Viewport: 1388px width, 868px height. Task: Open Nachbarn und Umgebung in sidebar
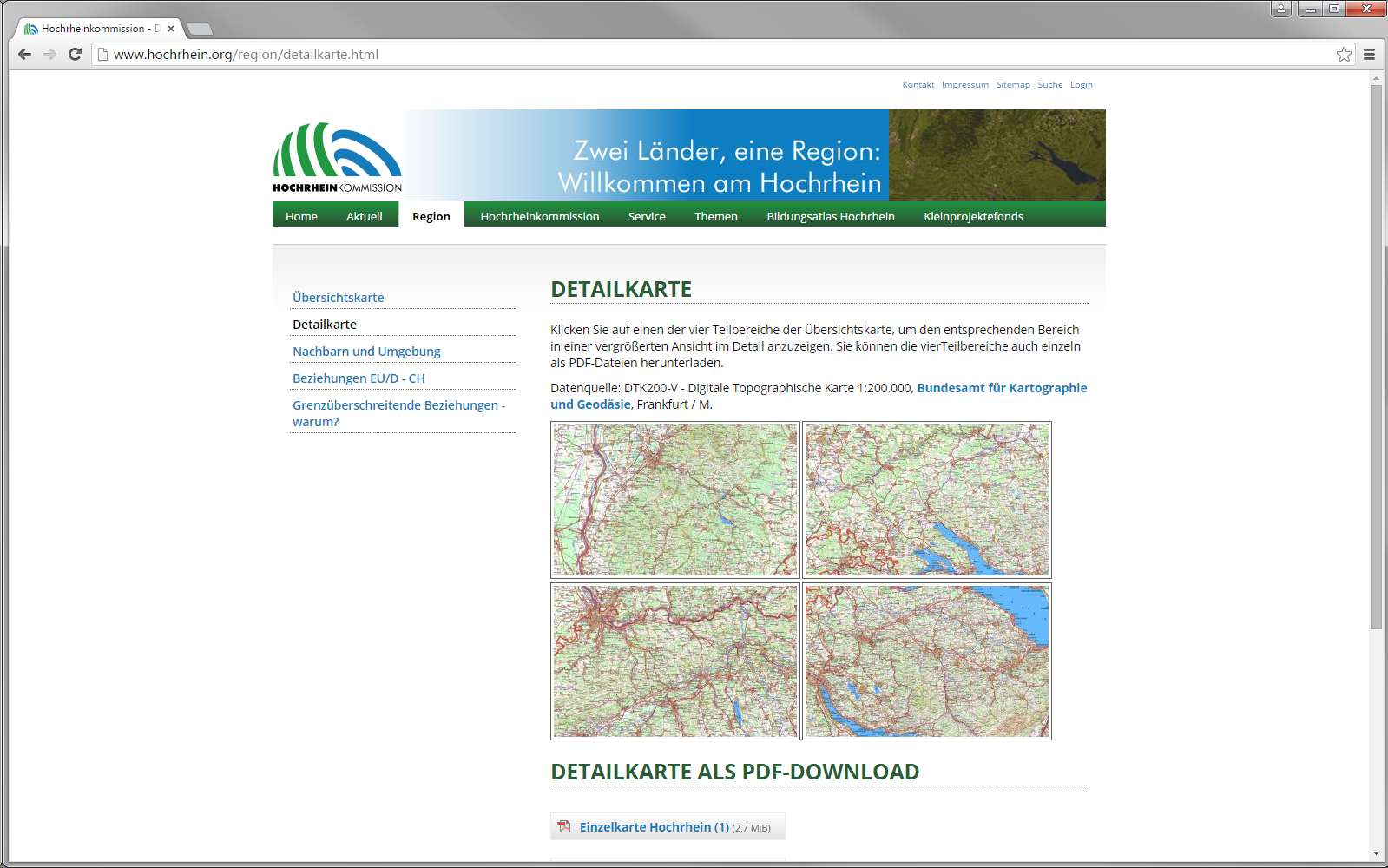point(366,351)
